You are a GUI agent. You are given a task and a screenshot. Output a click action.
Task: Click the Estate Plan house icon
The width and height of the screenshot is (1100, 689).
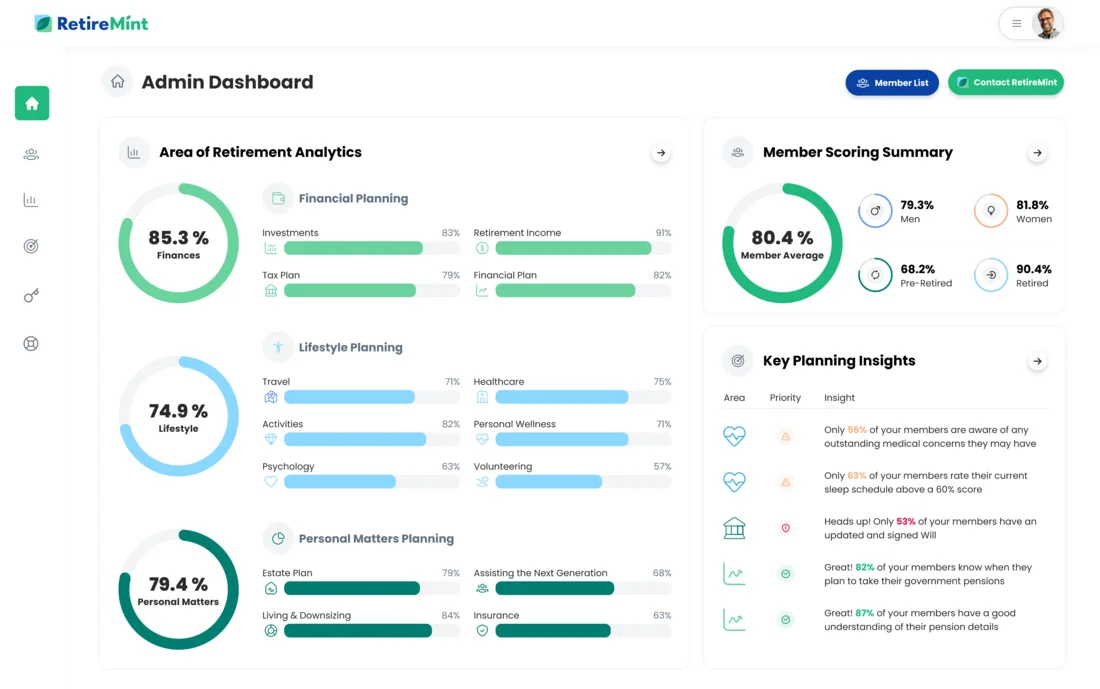271,589
